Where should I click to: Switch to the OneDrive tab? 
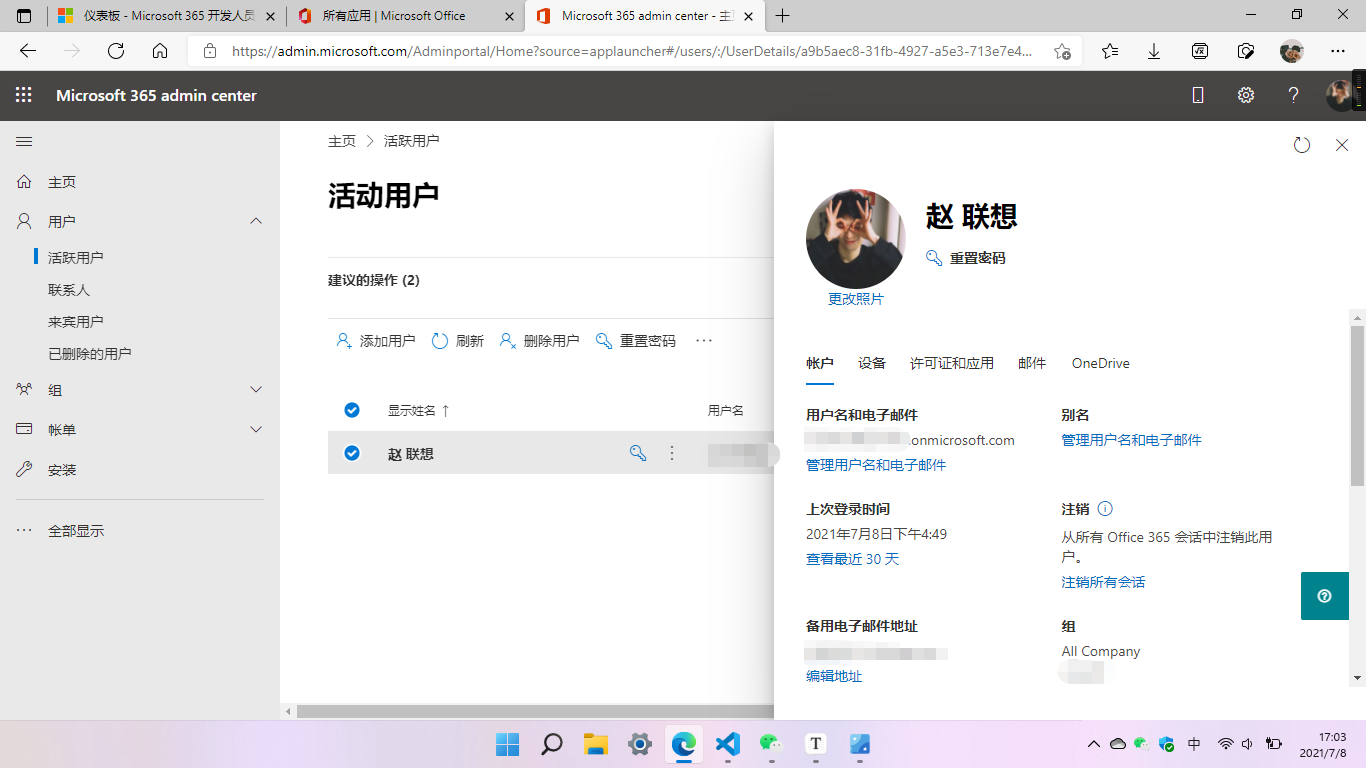[1101, 363]
